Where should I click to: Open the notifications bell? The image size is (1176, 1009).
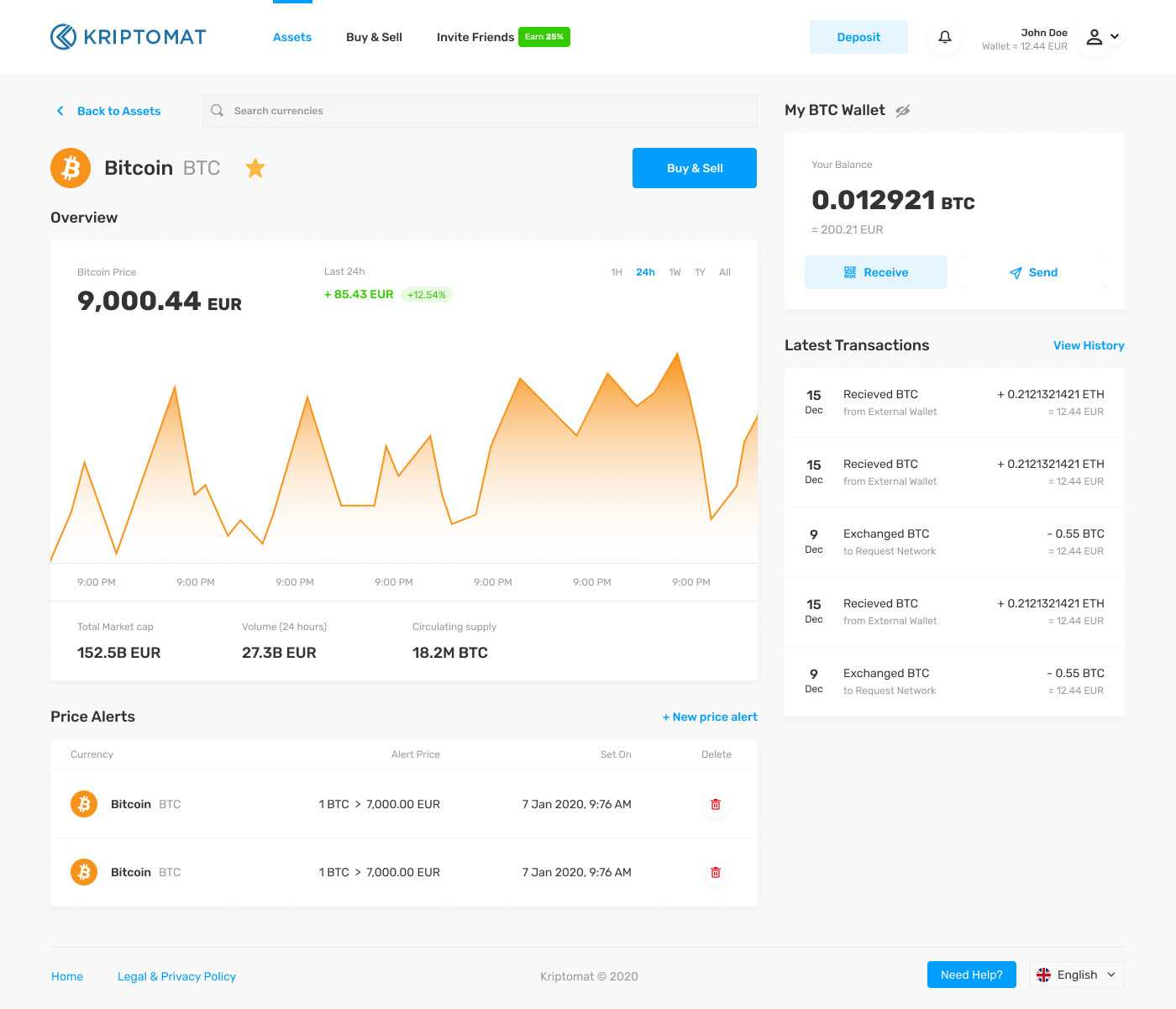click(945, 37)
